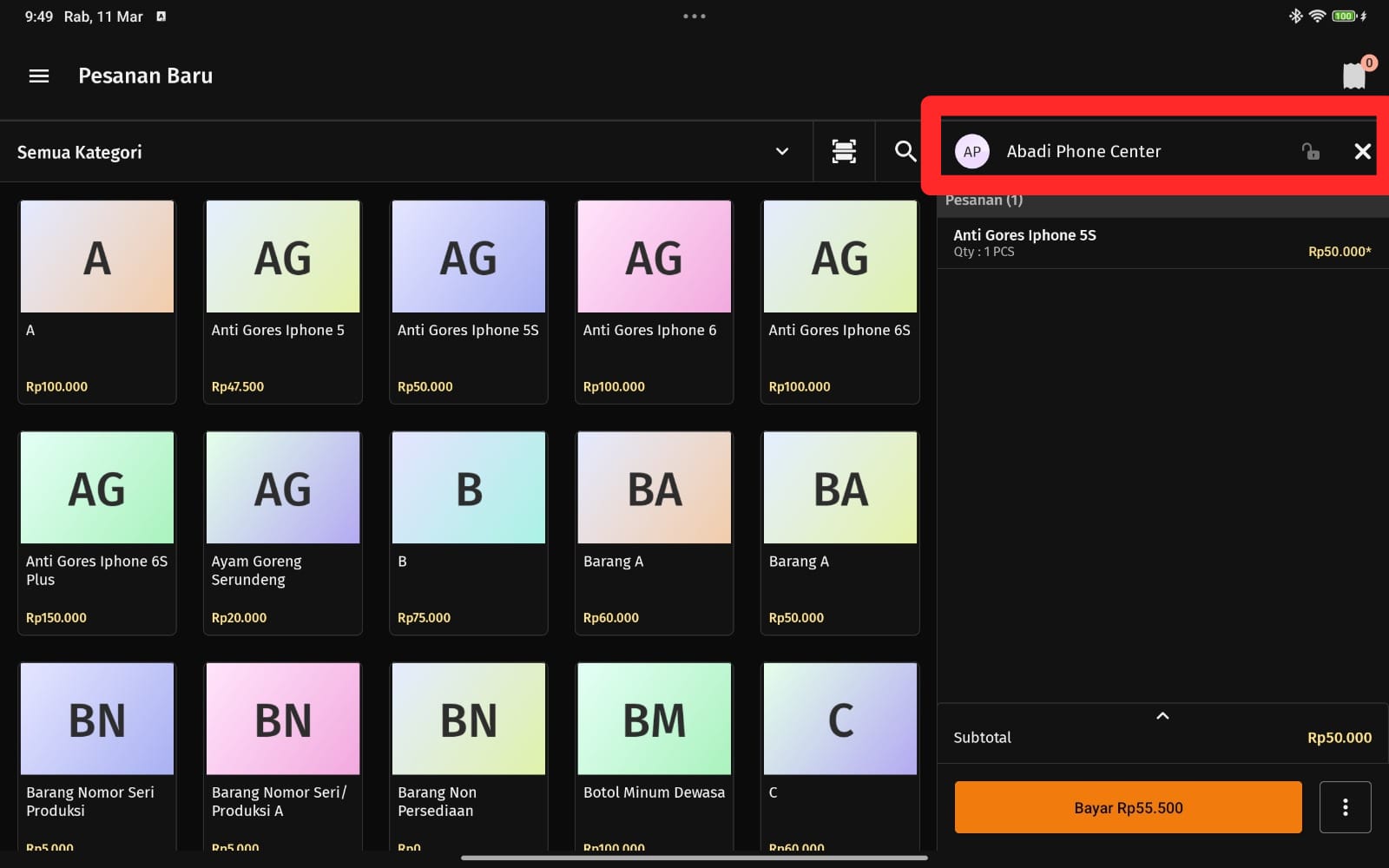The width and height of the screenshot is (1389, 868).
Task: Open saved orders receipt icon
Action: [1354, 76]
